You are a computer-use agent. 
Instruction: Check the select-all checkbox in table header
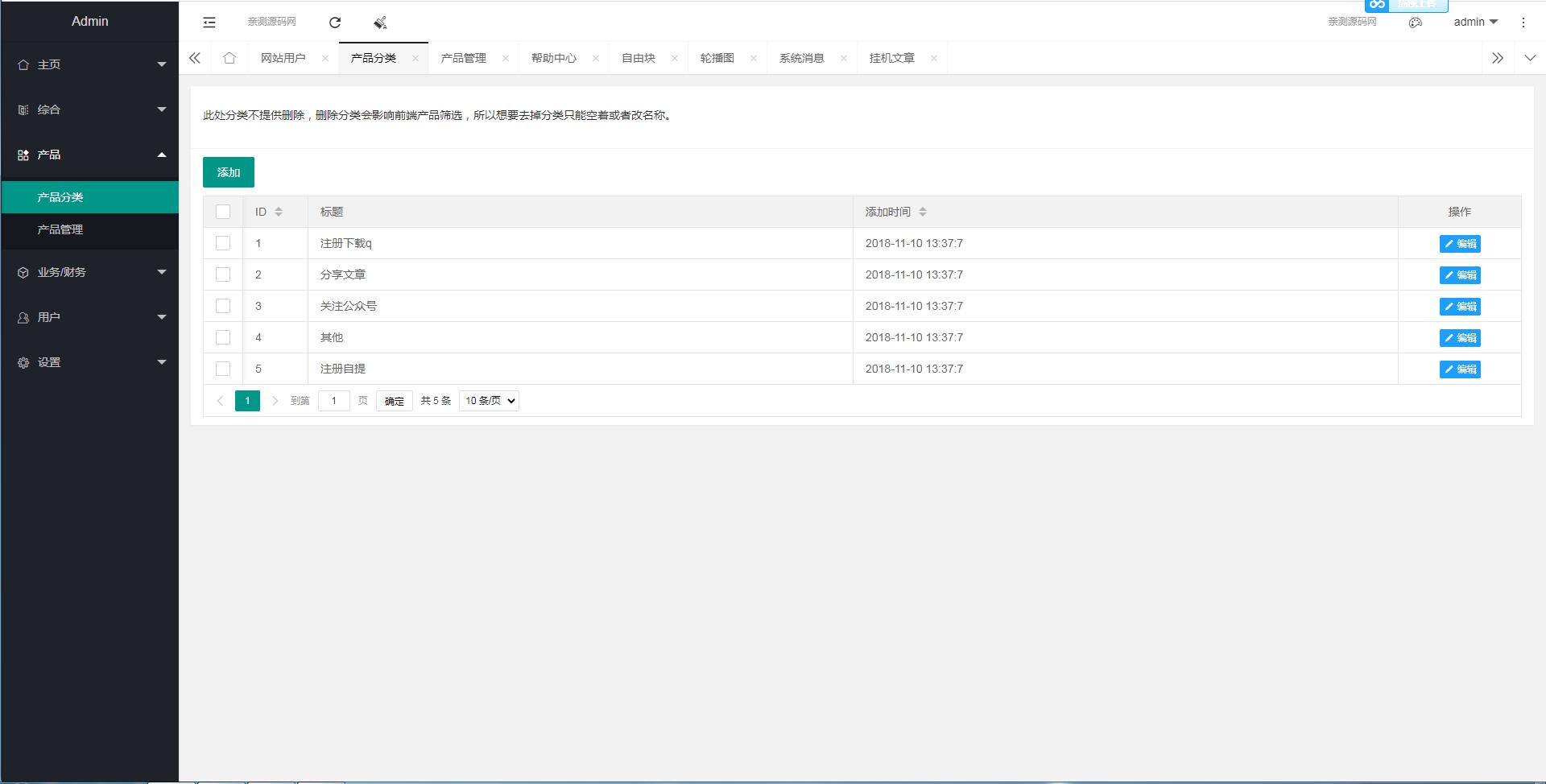tap(223, 211)
